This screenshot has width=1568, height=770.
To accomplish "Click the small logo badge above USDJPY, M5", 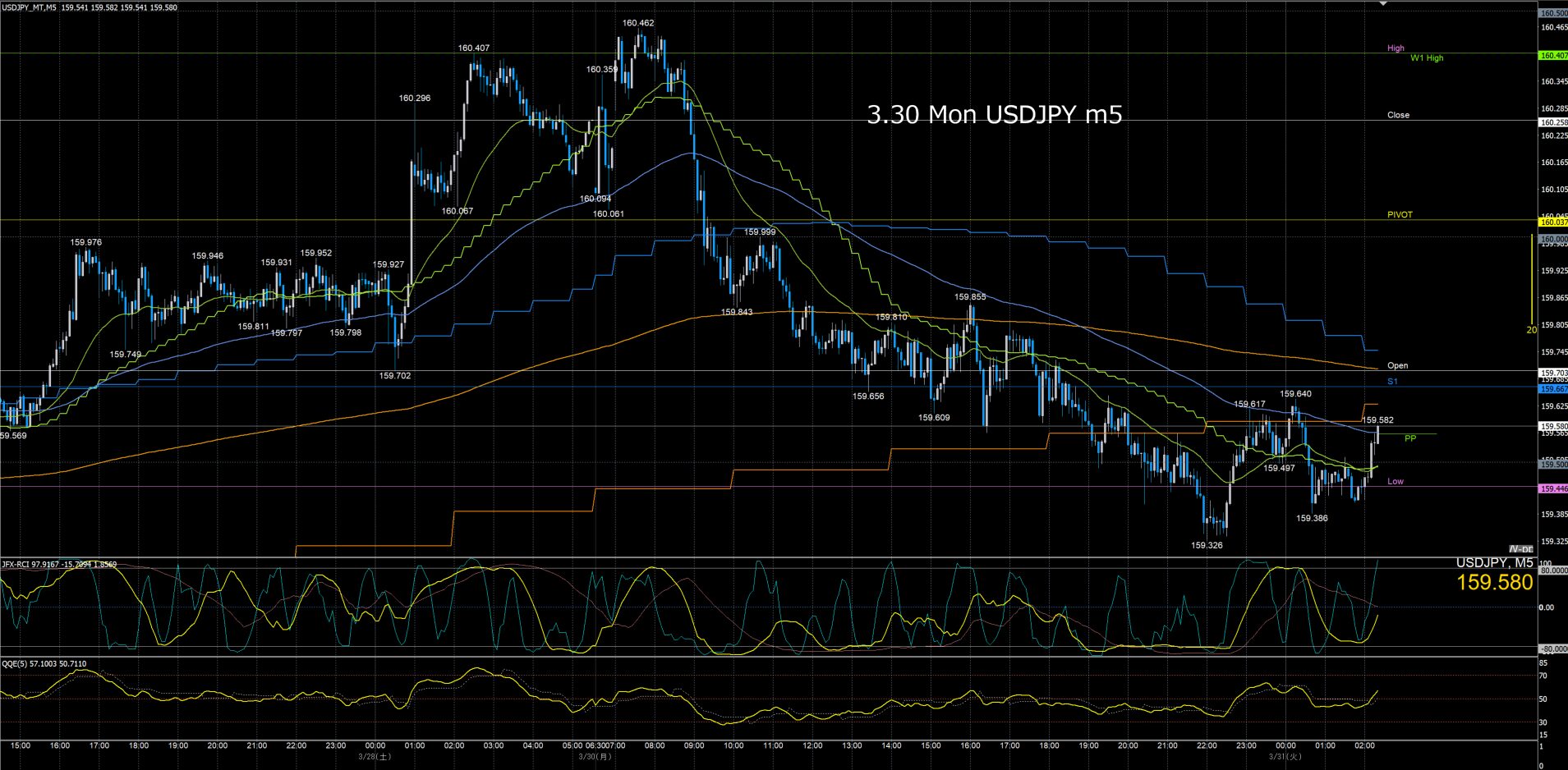I will (1520, 549).
